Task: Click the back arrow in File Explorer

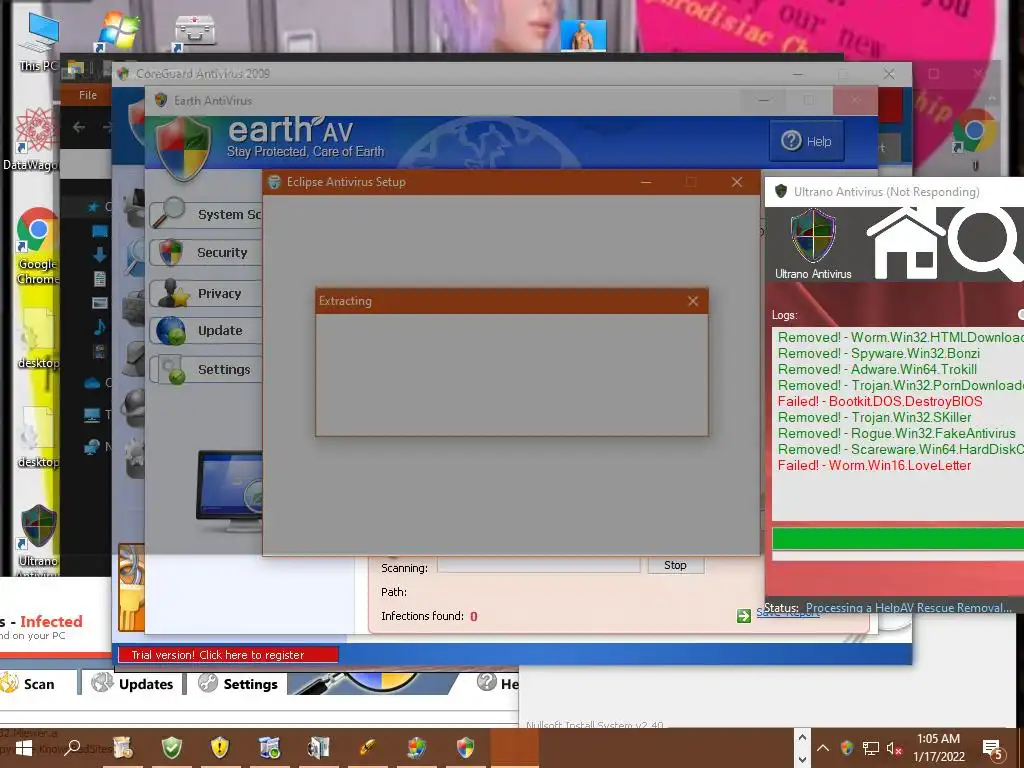Action: click(79, 127)
